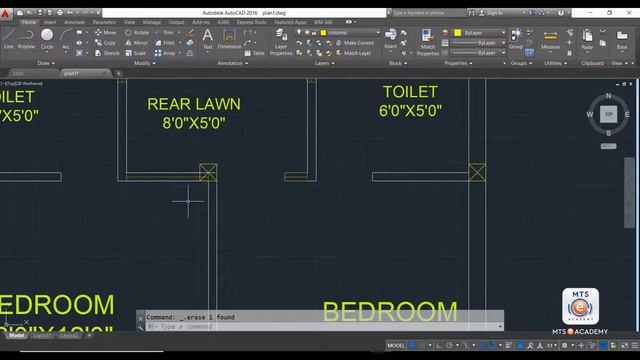Expand the Layers panel

pyautogui.click(x=324, y=63)
